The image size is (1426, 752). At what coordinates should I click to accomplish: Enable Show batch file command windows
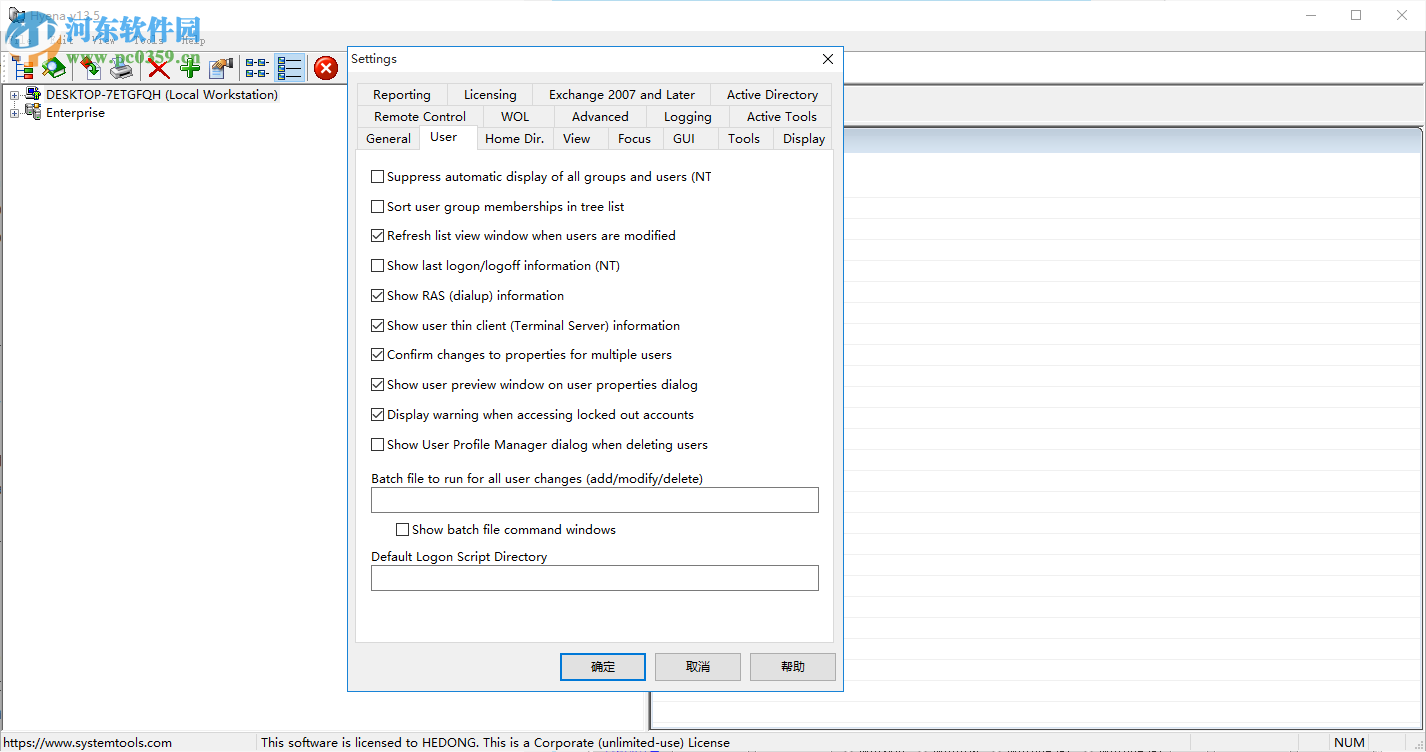[x=403, y=530]
